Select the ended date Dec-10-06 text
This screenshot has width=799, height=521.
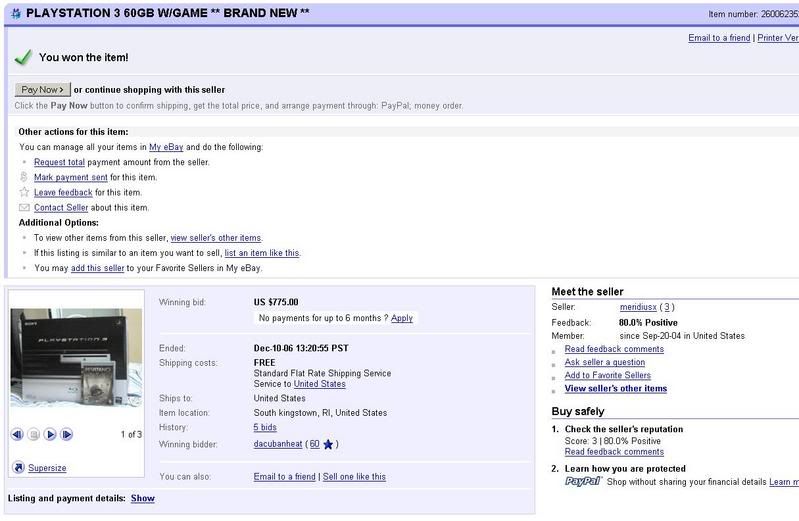301,348
